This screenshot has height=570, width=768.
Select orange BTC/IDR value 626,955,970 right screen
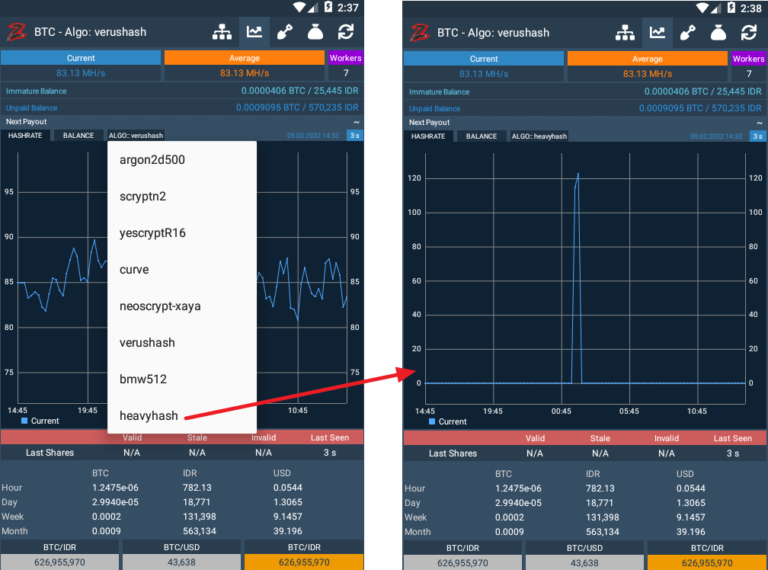pyautogui.click(x=707, y=563)
